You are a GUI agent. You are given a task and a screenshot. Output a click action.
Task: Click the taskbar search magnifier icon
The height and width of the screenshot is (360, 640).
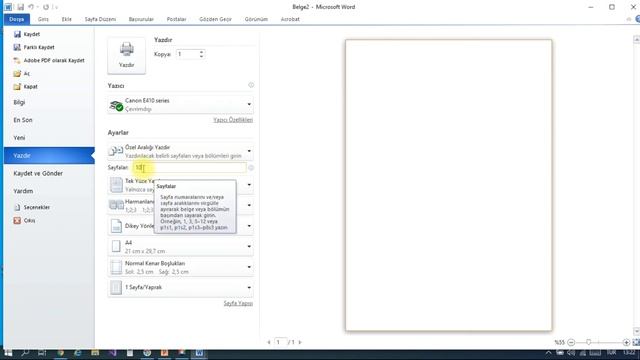coord(25,353)
